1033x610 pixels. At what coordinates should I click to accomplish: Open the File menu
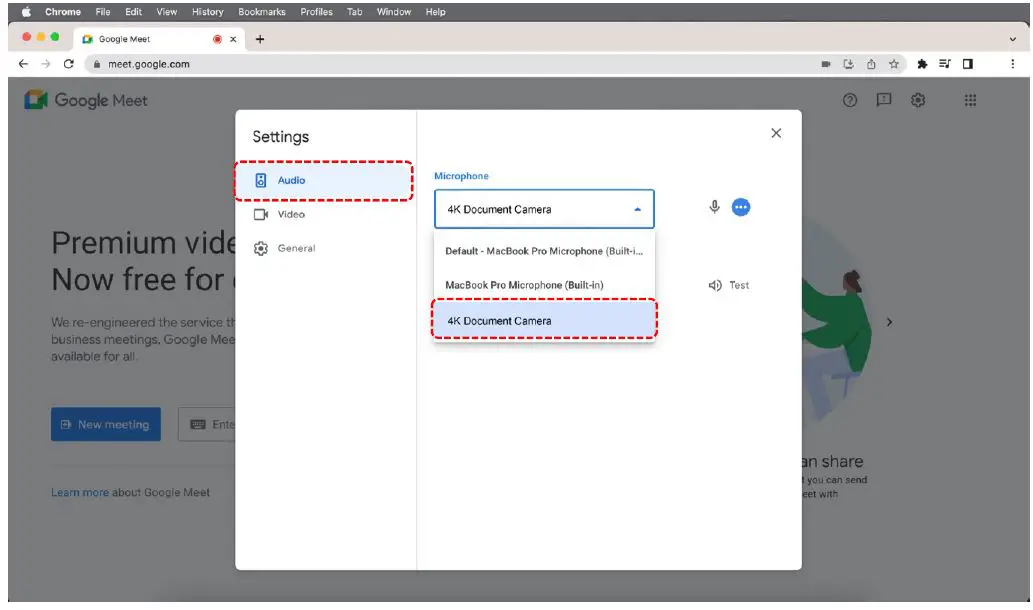[x=103, y=12]
